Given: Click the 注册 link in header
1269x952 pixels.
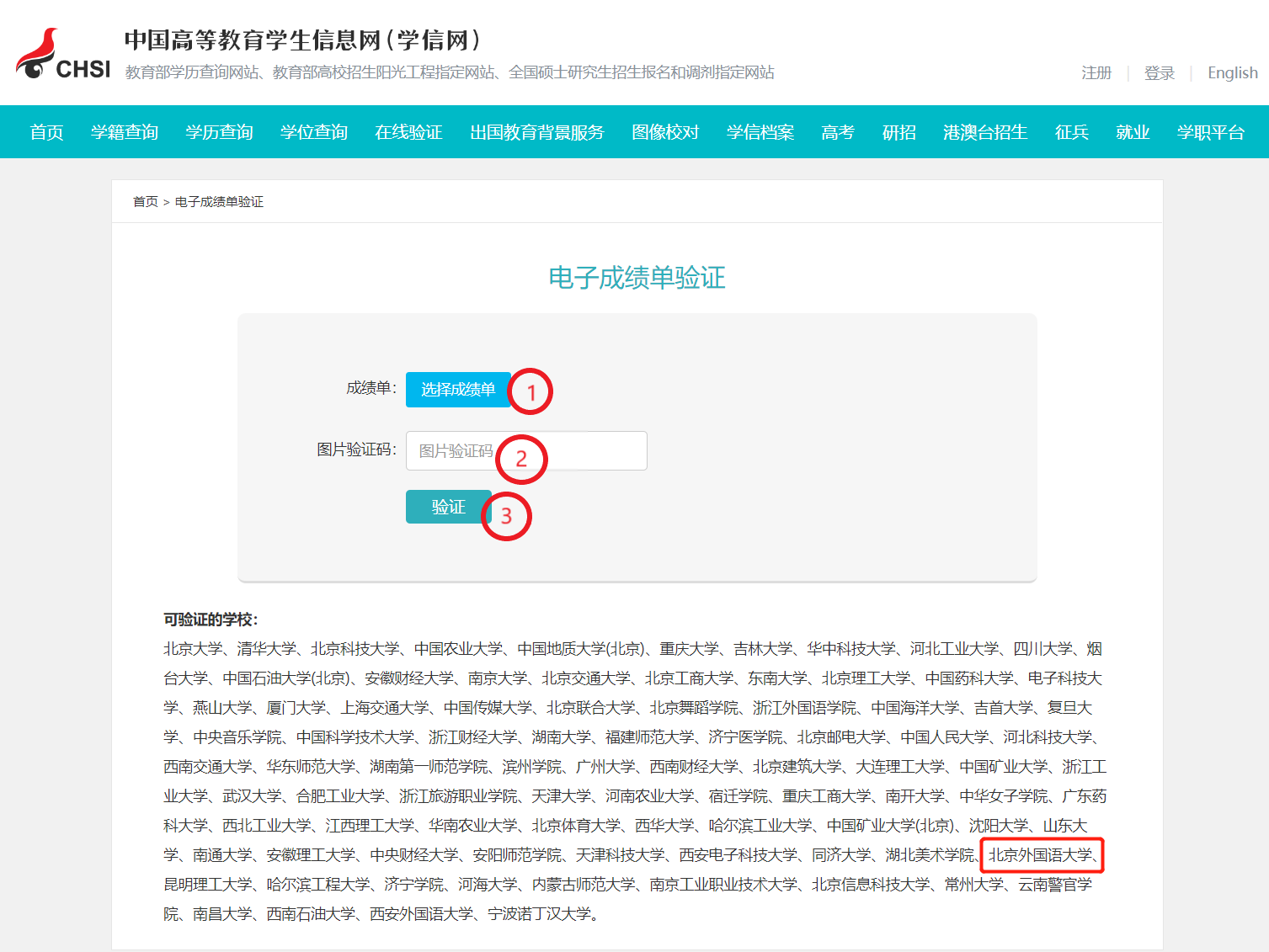Looking at the screenshot, I should tap(1096, 73).
